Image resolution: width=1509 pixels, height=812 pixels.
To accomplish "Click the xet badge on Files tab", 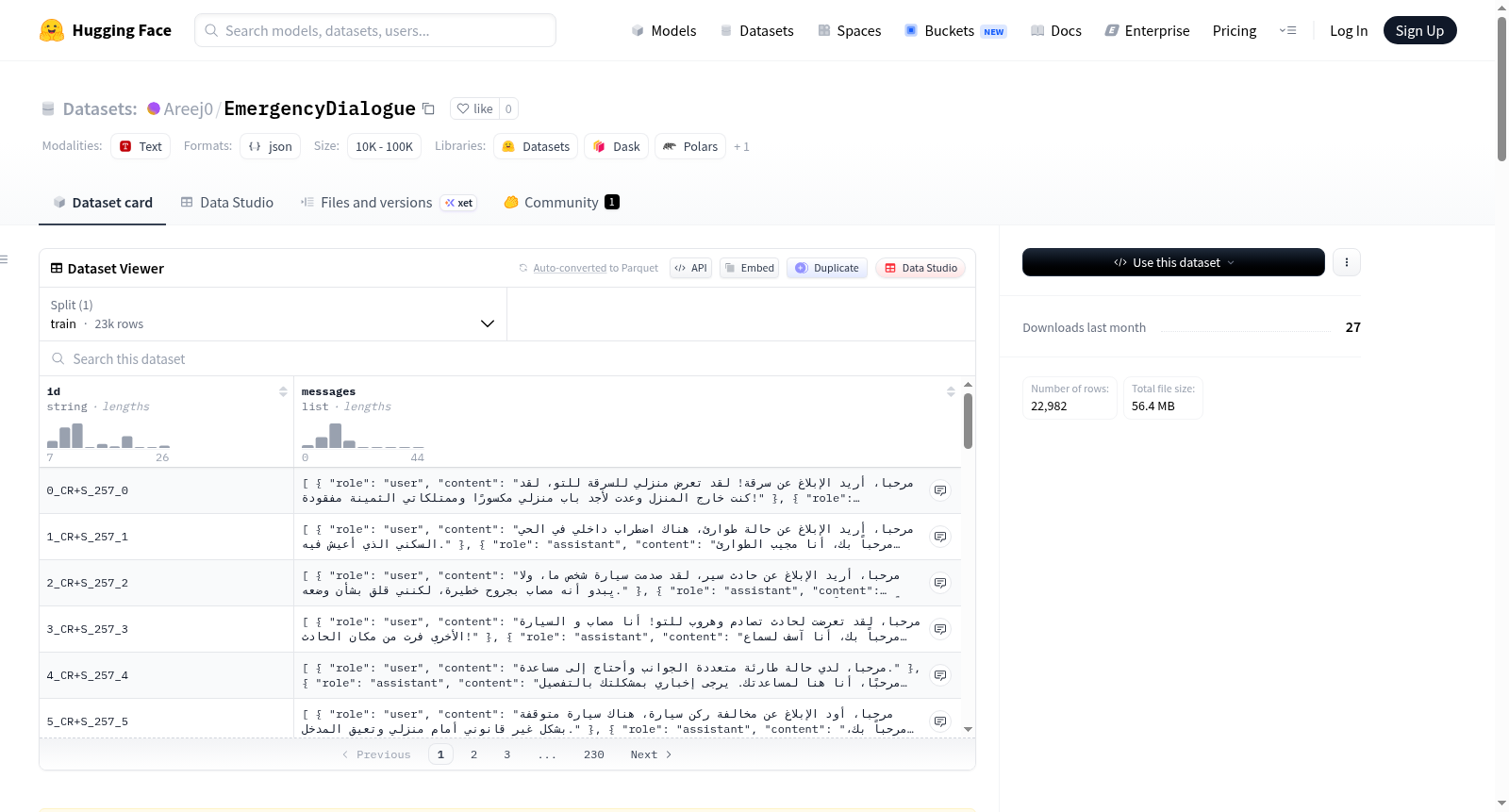I will pyautogui.click(x=458, y=203).
